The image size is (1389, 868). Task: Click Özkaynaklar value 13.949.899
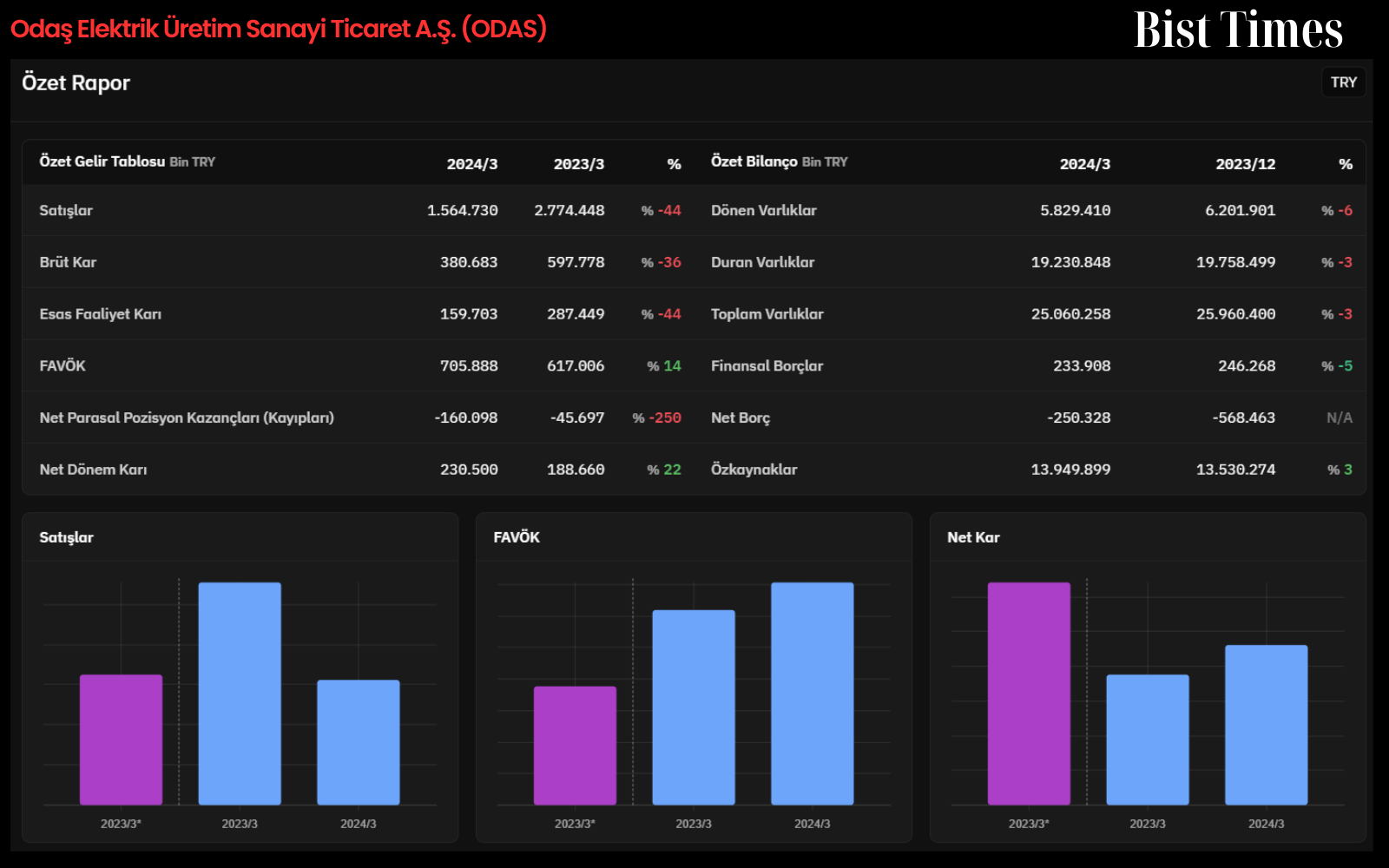pyautogui.click(x=1070, y=470)
